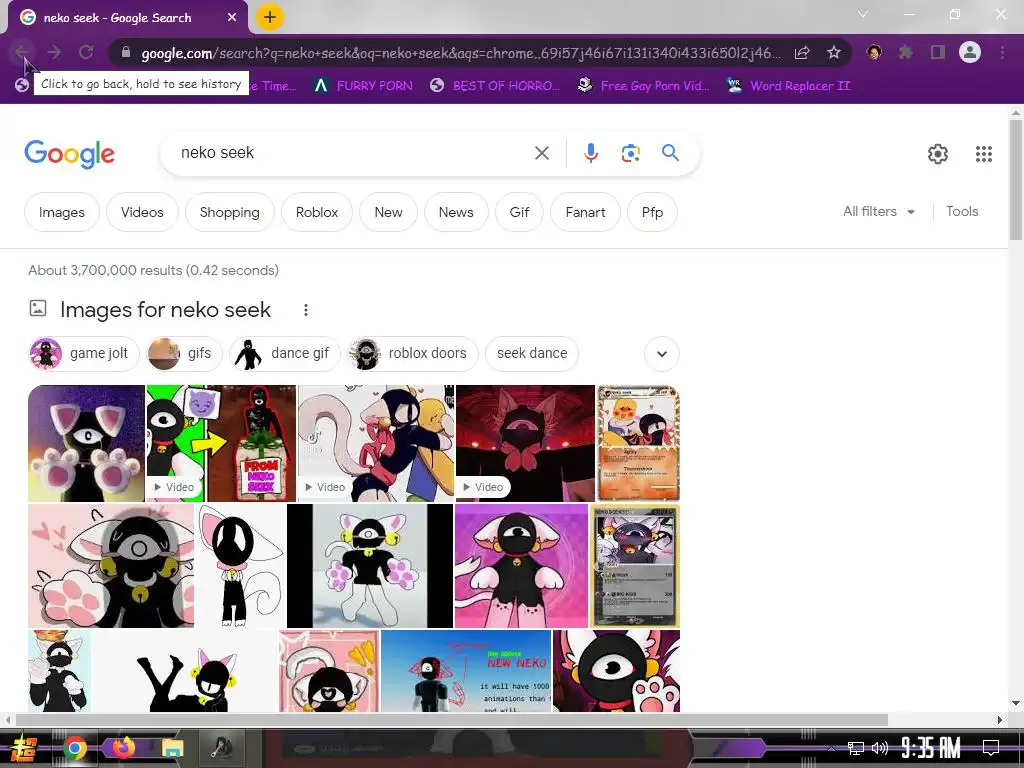Screen dimensions: 1024x768
Task: Clear the search box with X
Action: (541, 153)
